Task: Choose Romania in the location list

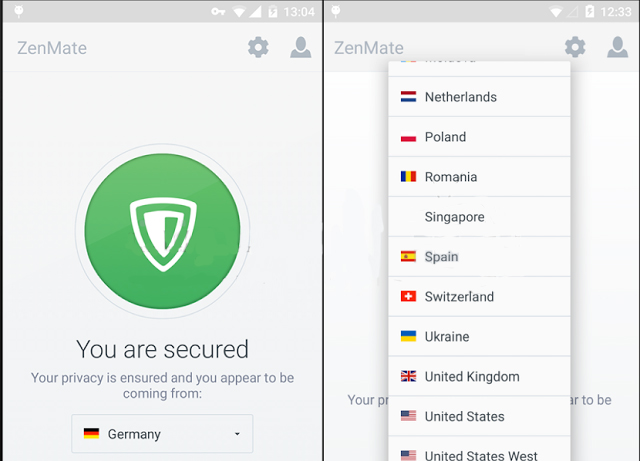Action: 479,177
